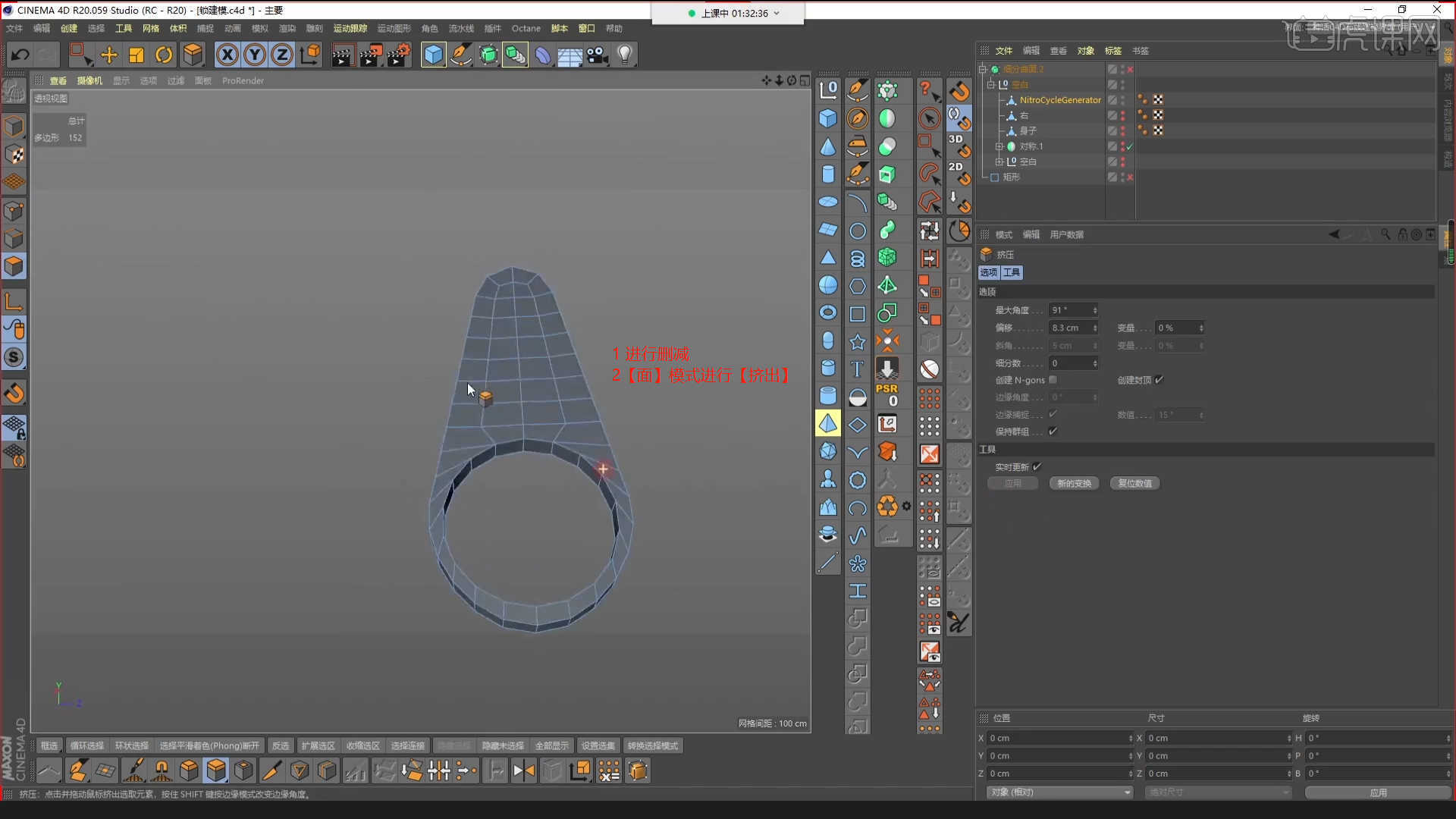Click the Figure primitive icon
This screenshot has height=819, width=1456.
828,479
